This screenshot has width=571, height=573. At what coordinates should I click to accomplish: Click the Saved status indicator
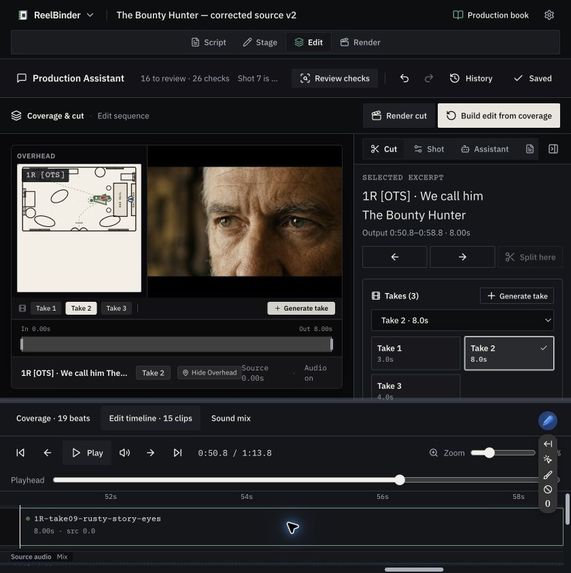(x=533, y=78)
